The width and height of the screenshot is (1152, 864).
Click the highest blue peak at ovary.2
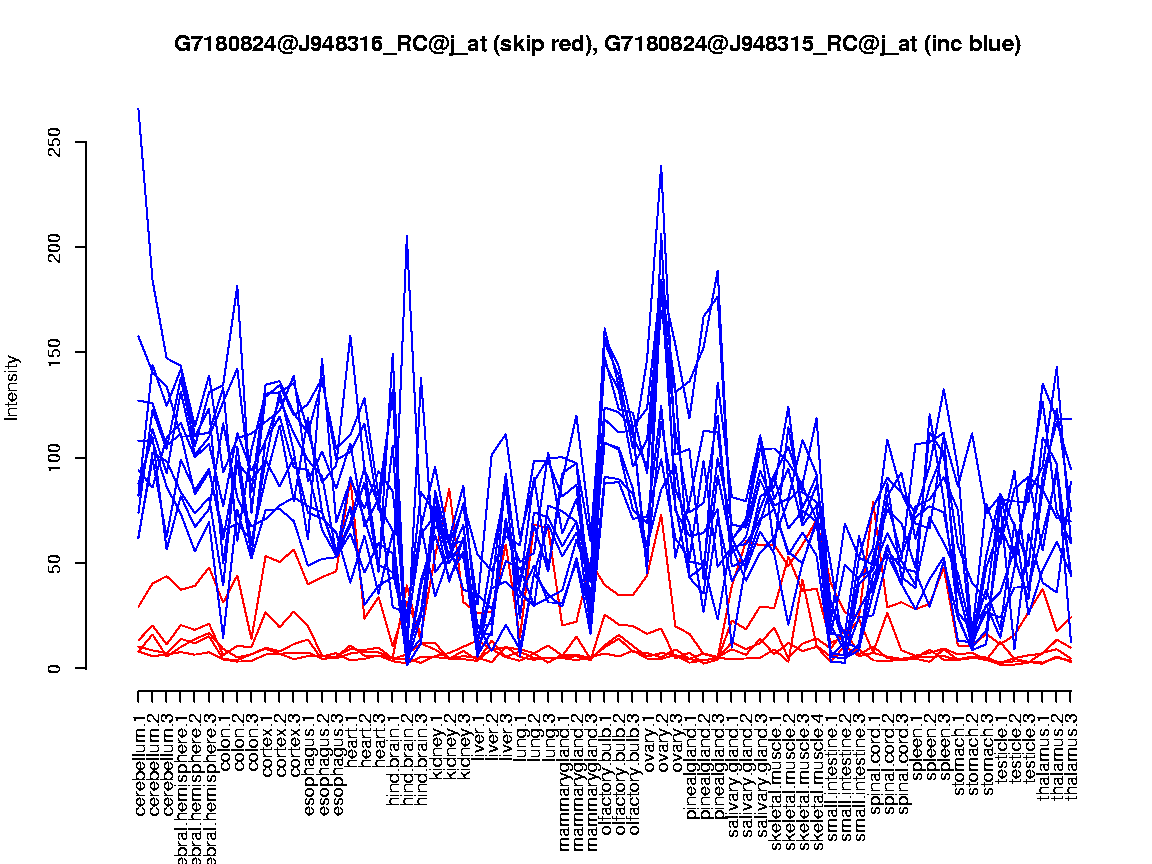[x=661, y=167]
